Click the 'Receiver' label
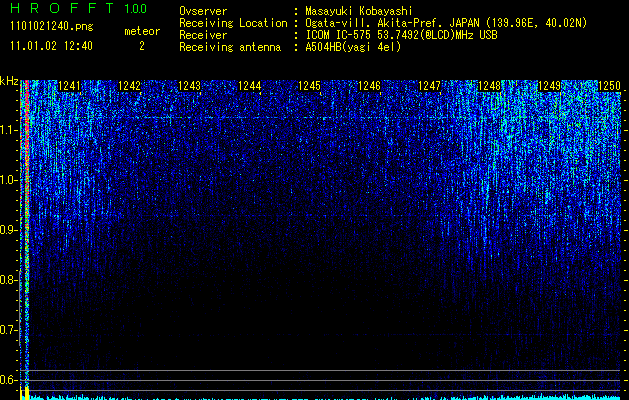Image resolution: width=629 pixels, height=400 pixels. [x=203, y=35]
